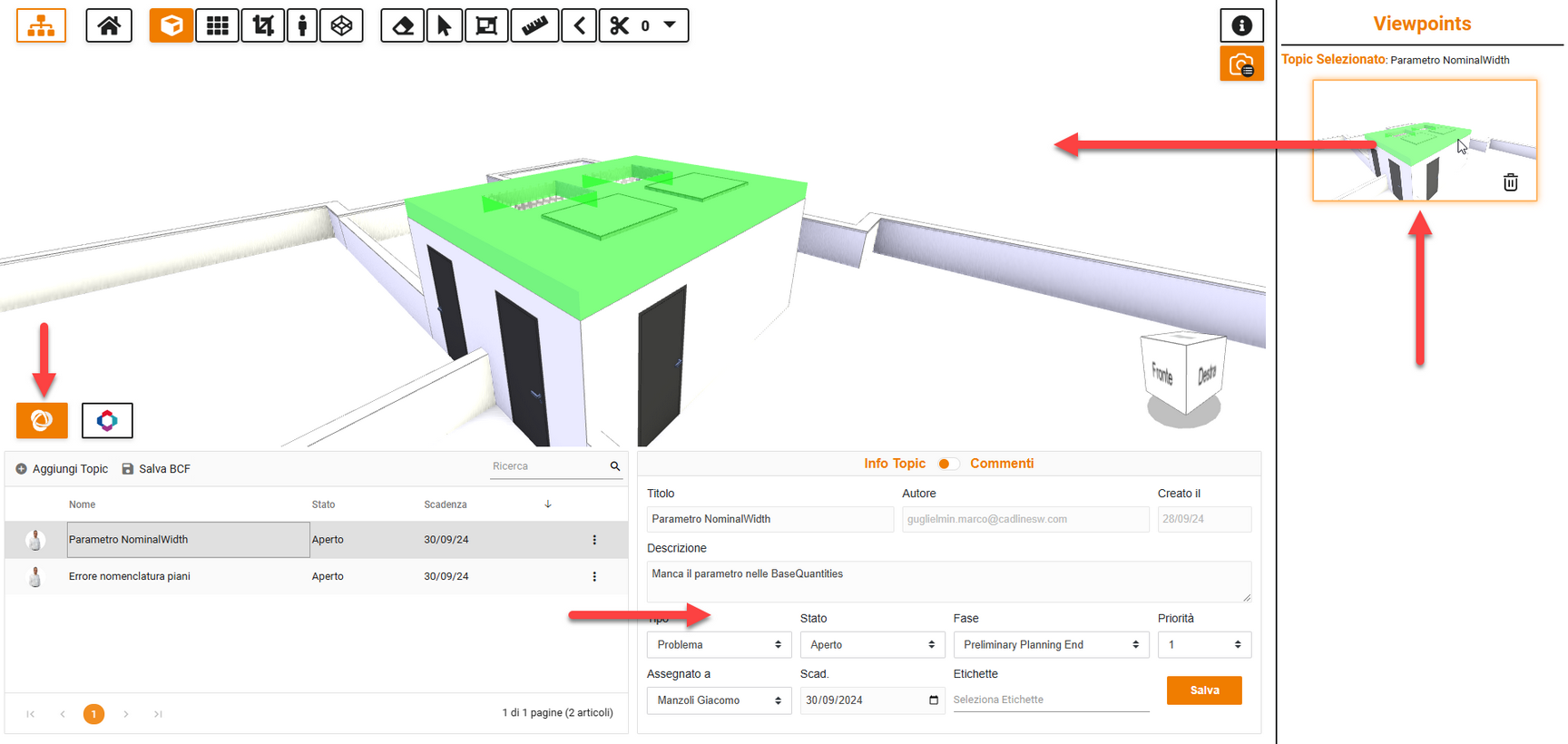
Task: Open the Scad. date calendar picker
Action: [933, 700]
